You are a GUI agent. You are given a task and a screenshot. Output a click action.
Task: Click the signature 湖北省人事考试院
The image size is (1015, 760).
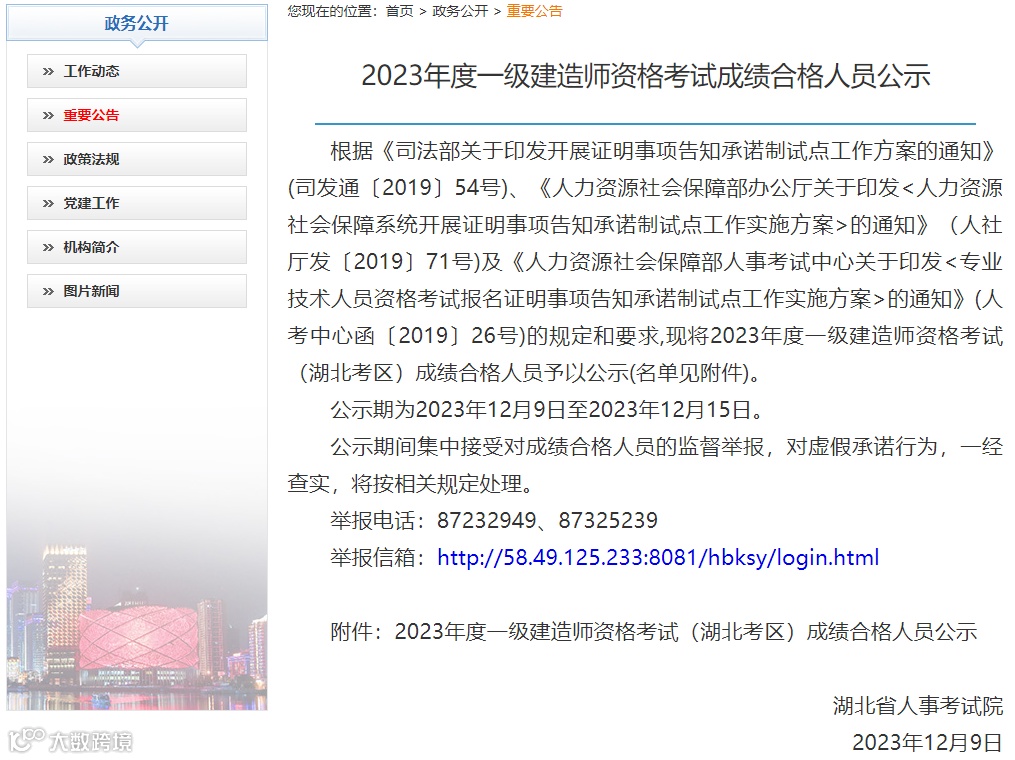[x=918, y=706]
